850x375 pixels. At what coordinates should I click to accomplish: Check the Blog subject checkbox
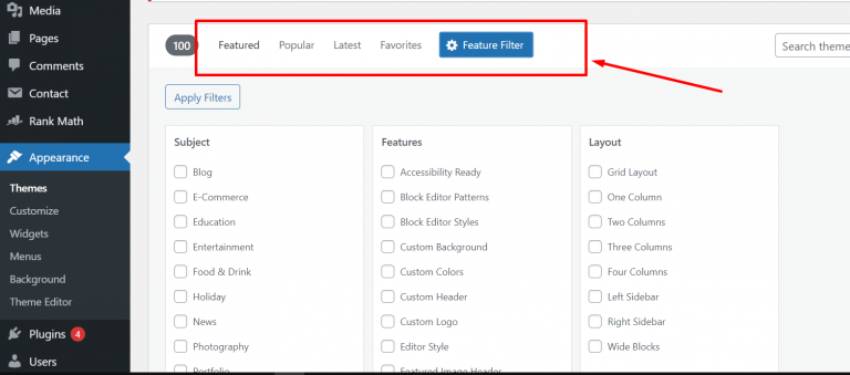coord(181,172)
